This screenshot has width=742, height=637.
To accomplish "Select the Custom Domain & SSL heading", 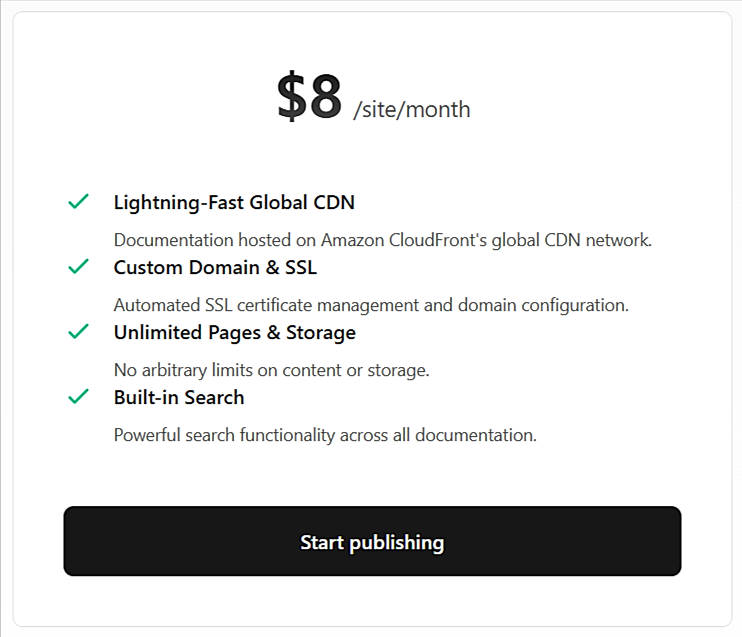I will (x=215, y=268).
